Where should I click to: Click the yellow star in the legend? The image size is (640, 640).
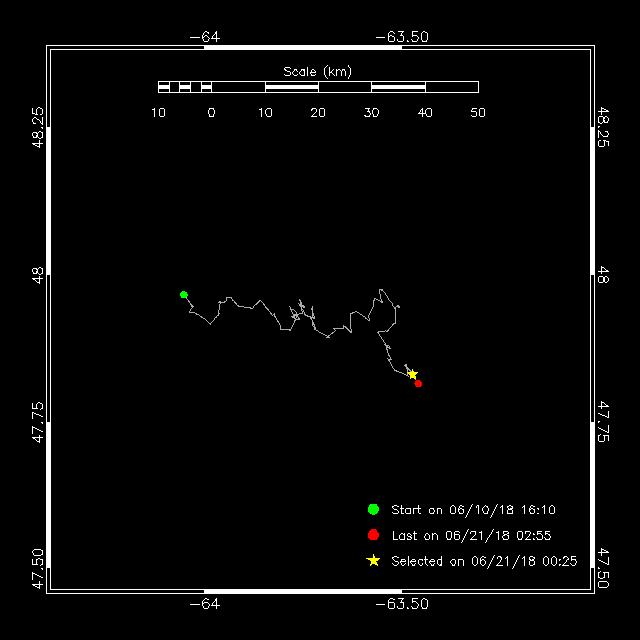373,561
